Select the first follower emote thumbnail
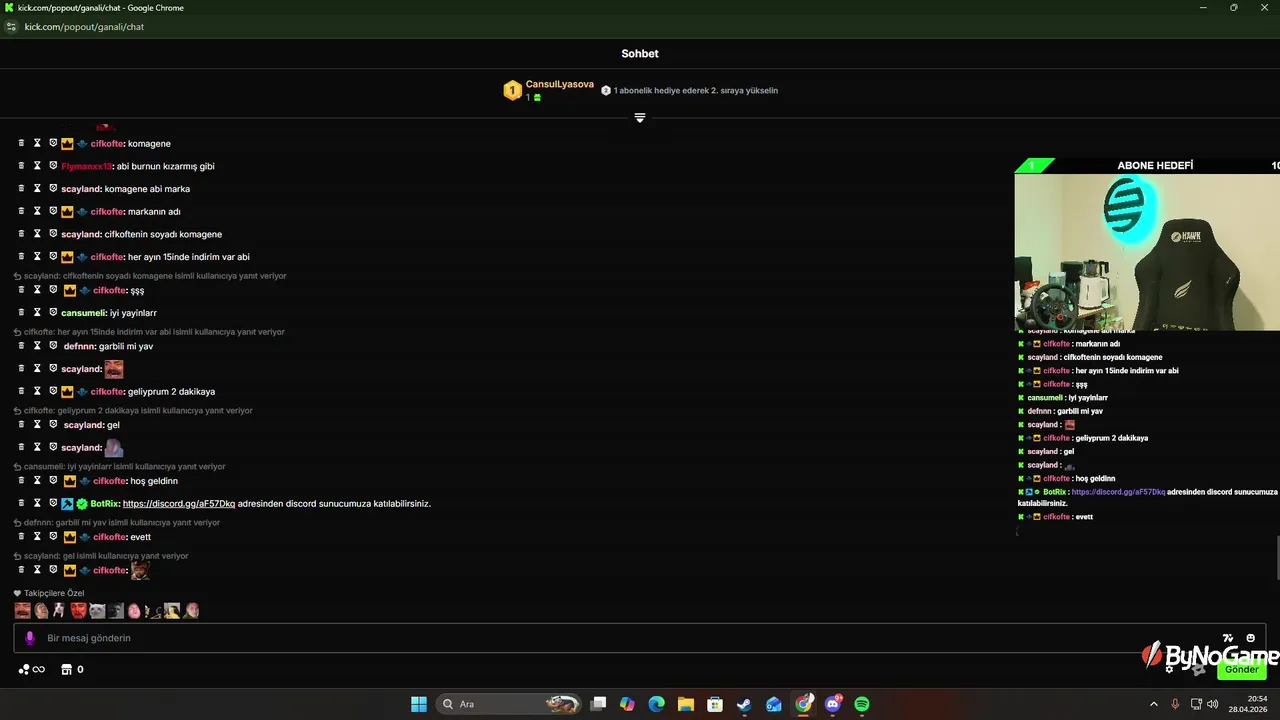1280x720 pixels. pos(22,610)
